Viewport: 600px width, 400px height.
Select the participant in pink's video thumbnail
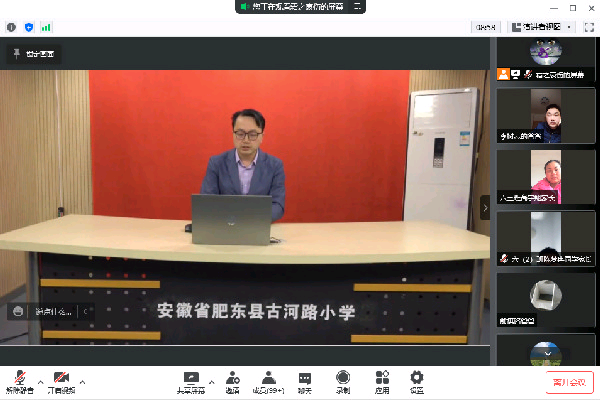point(546,177)
